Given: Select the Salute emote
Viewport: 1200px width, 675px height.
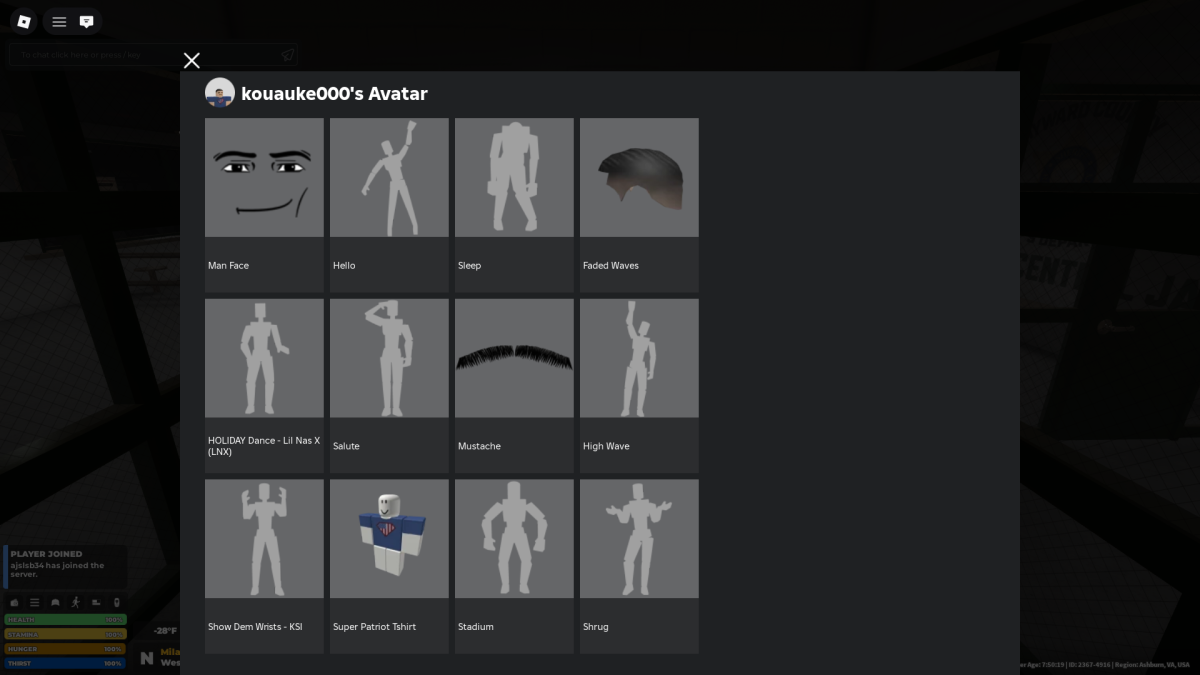Looking at the screenshot, I should coord(389,358).
